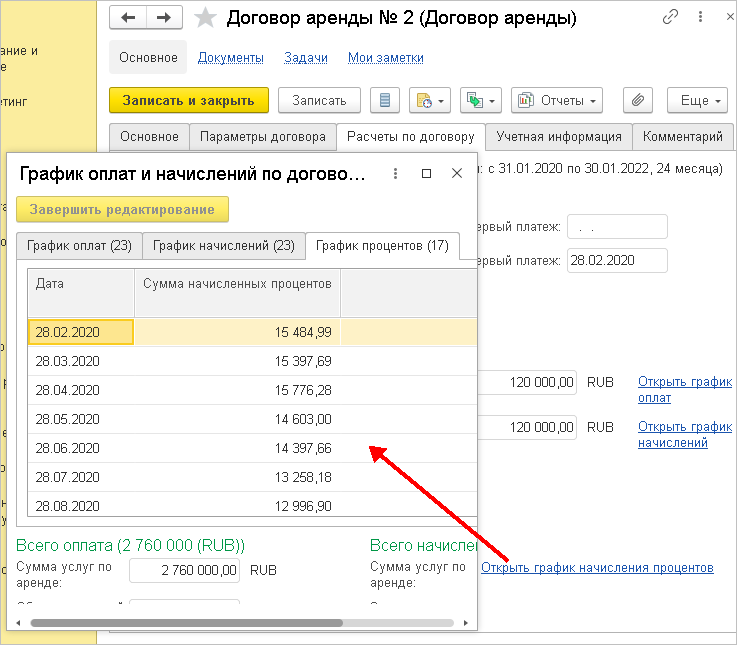Select the 13 258,18 amount cell
Viewport: 737px width, 645px height.
237,478
